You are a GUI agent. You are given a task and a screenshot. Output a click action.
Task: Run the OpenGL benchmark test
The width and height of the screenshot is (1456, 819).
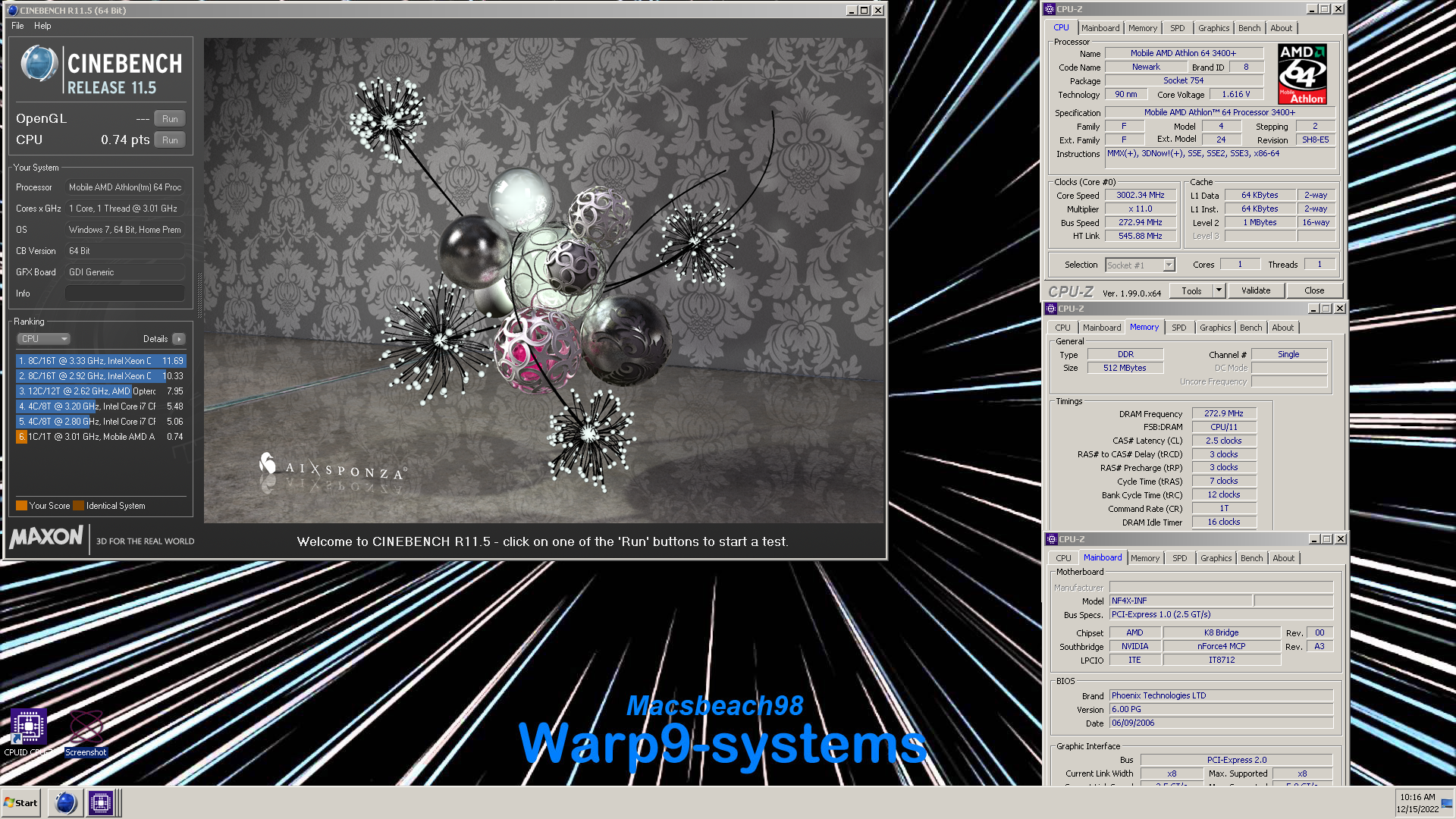(170, 119)
